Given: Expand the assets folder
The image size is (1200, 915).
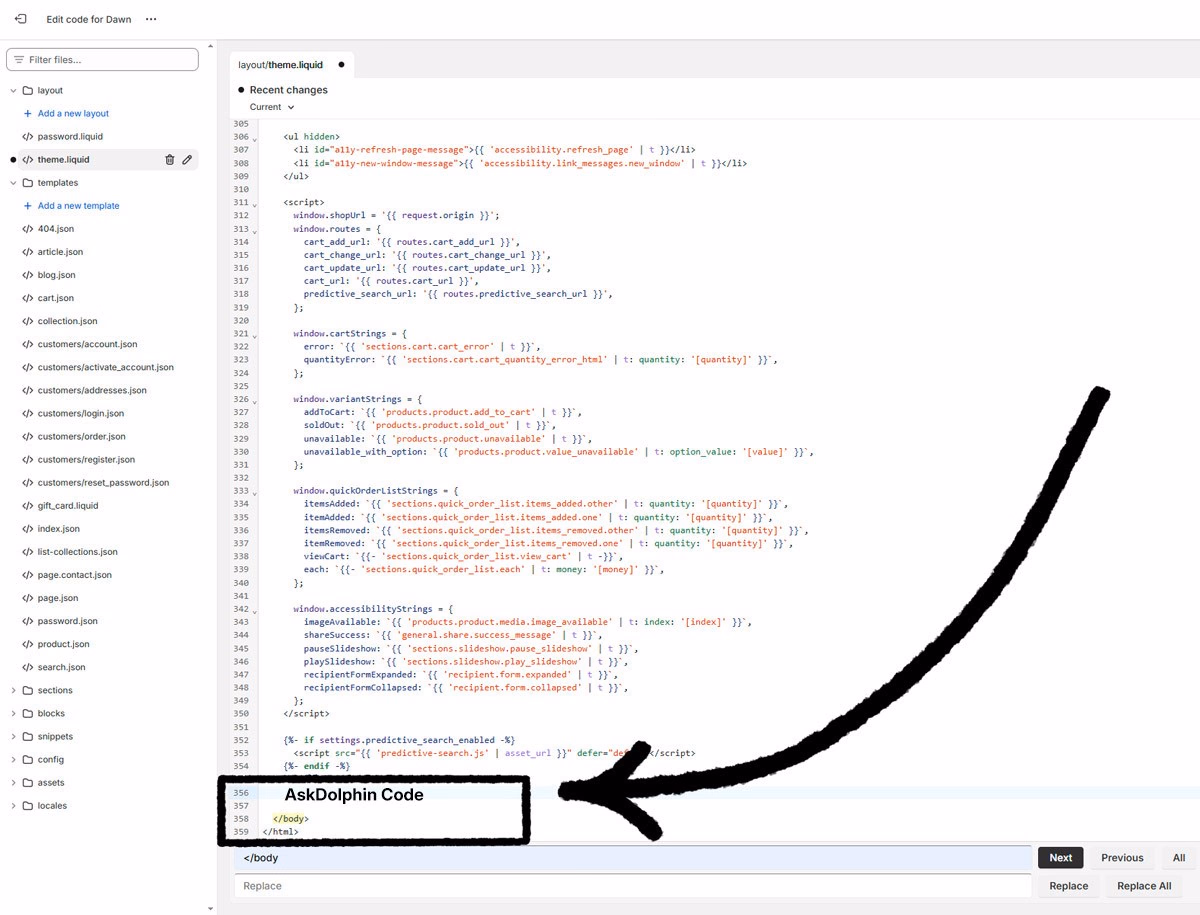Looking at the screenshot, I should click(x=14, y=782).
